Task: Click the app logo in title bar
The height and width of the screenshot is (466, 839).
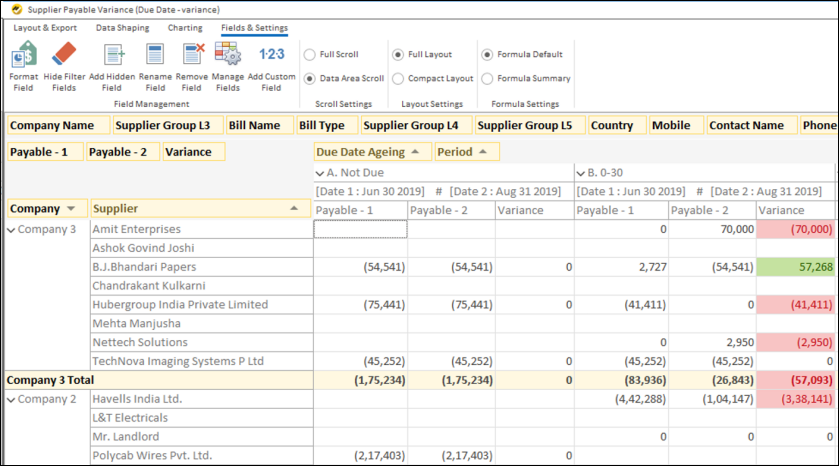Action: tap(15, 8)
